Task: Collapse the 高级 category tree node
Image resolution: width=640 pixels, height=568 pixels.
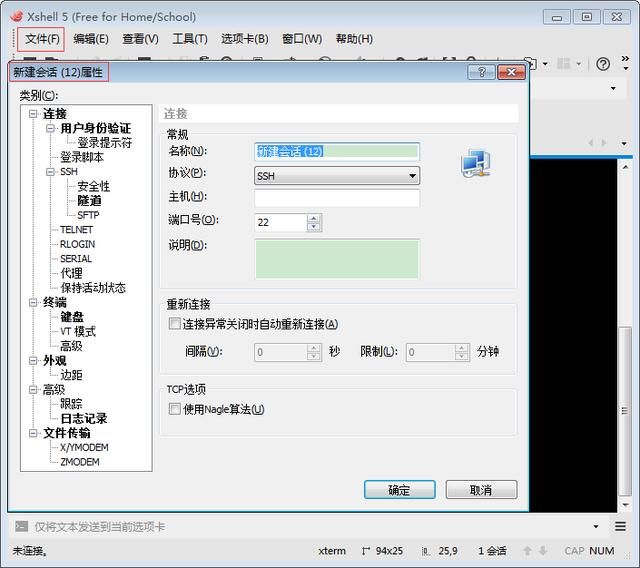Action: (33, 390)
